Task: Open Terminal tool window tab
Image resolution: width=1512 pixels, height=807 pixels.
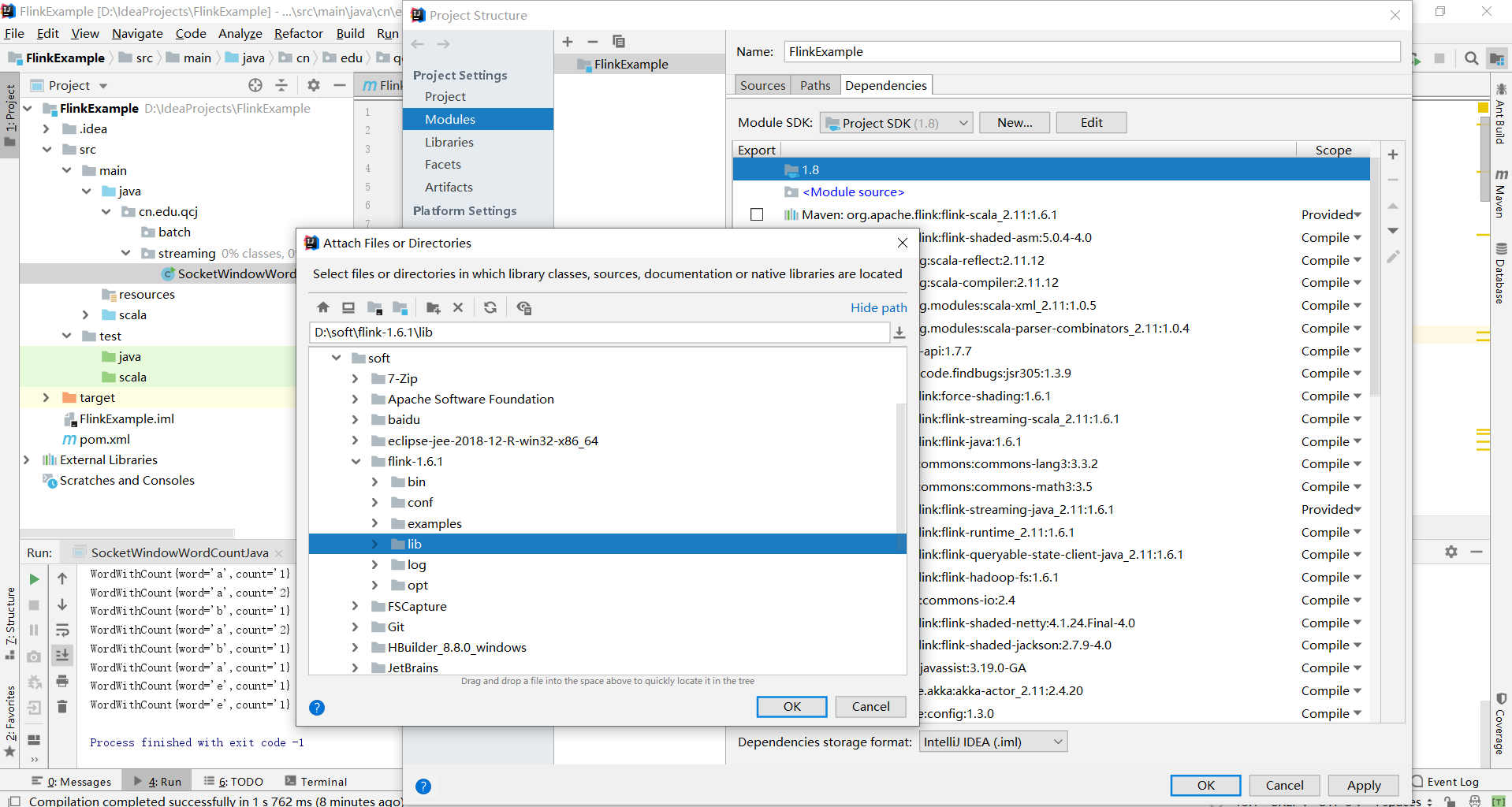Action: coord(316,782)
